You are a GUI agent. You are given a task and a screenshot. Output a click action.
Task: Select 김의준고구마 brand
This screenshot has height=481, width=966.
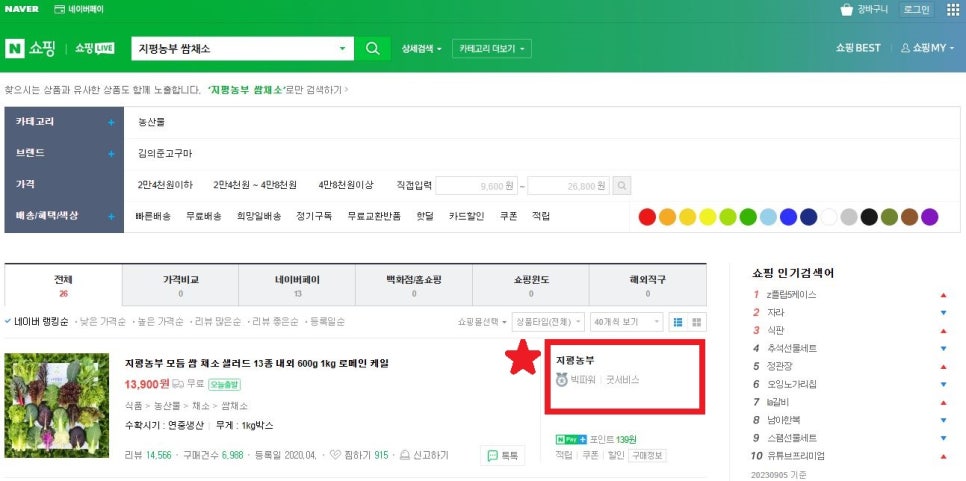[165, 153]
